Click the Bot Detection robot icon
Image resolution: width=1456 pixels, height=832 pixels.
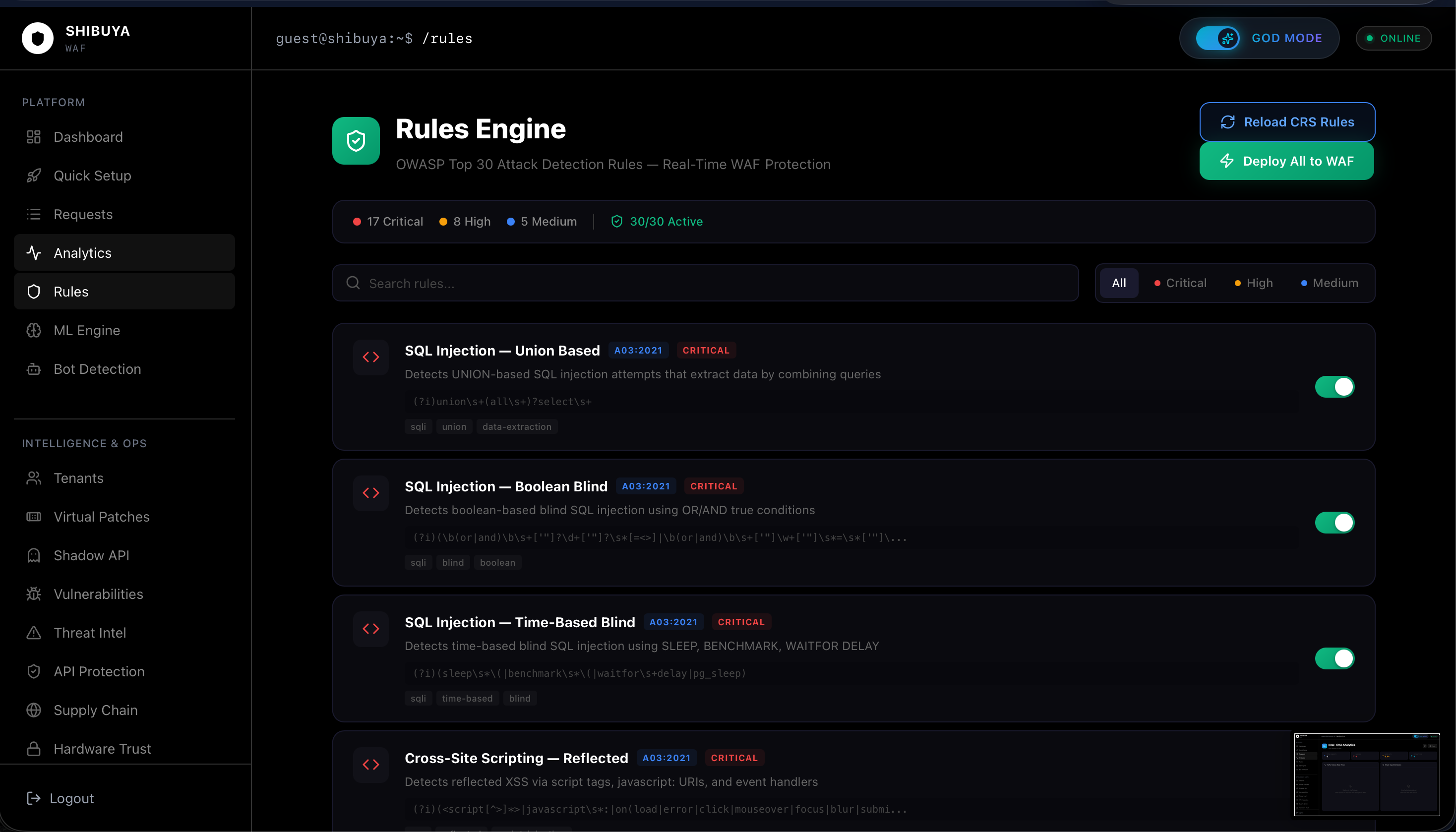point(34,369)
